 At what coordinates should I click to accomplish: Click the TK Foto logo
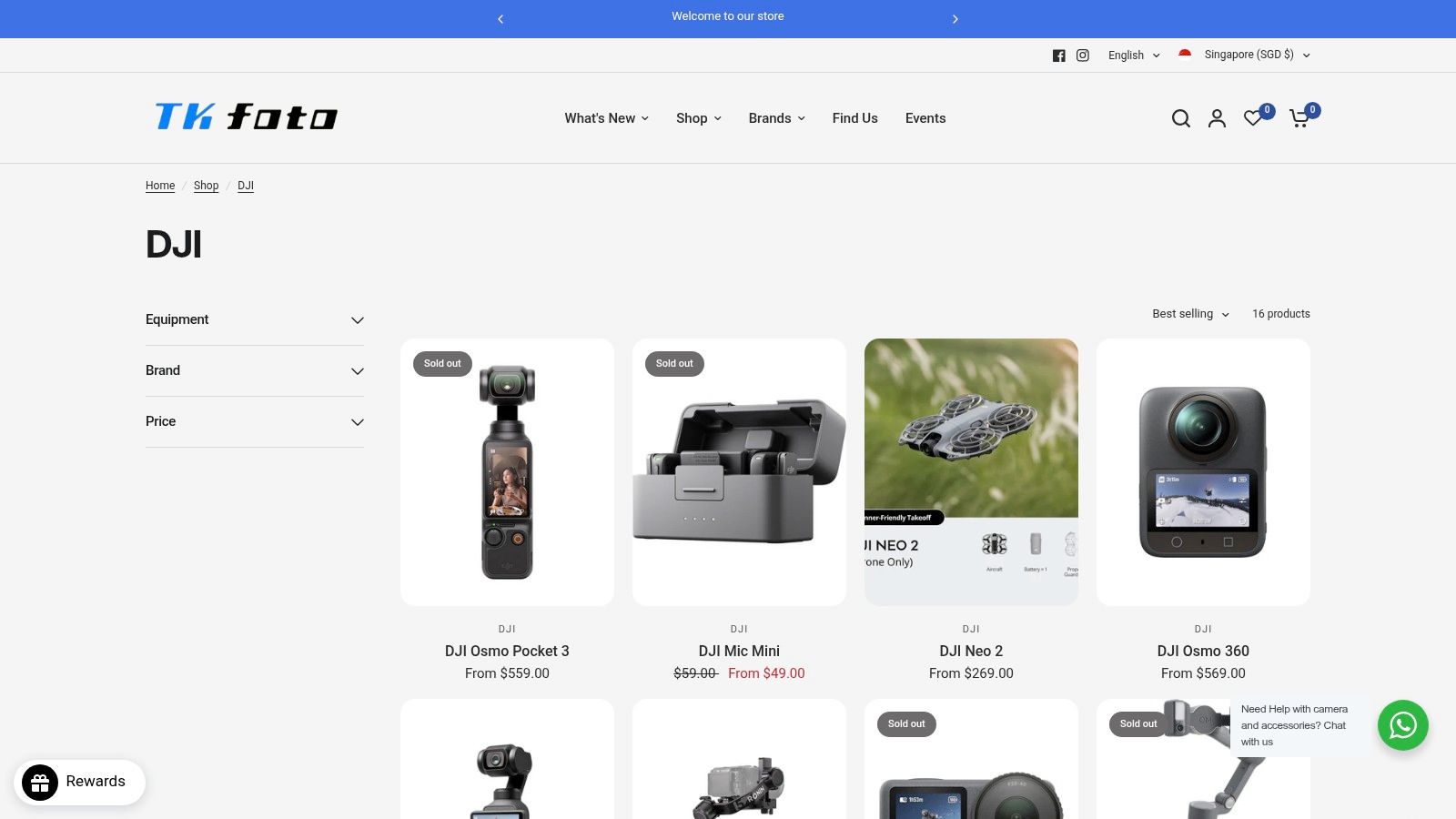tap(246, 116)
